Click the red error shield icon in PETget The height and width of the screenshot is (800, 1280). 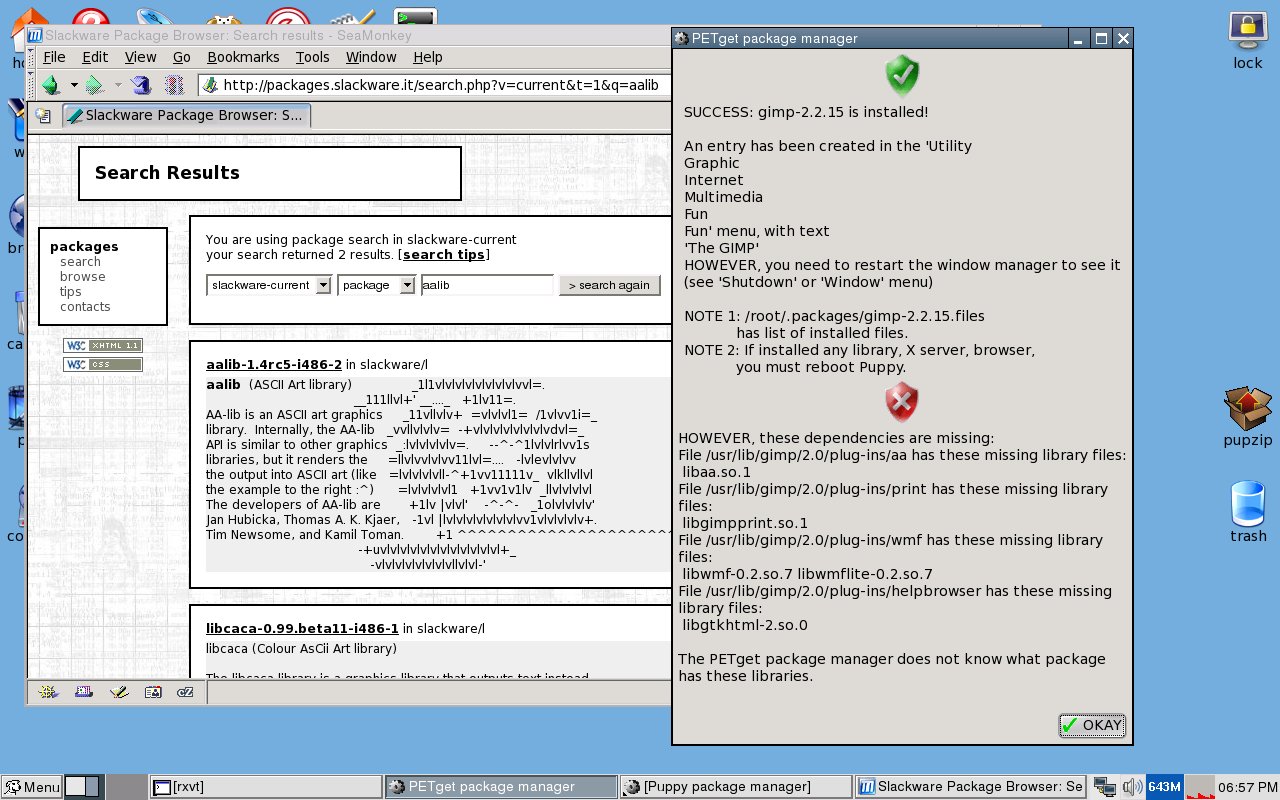[x=902, y=402]
